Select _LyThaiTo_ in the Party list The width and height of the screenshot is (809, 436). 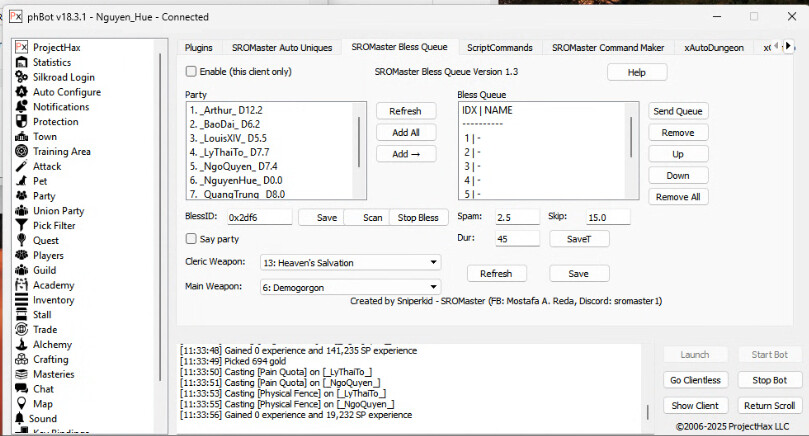(232, 151)
